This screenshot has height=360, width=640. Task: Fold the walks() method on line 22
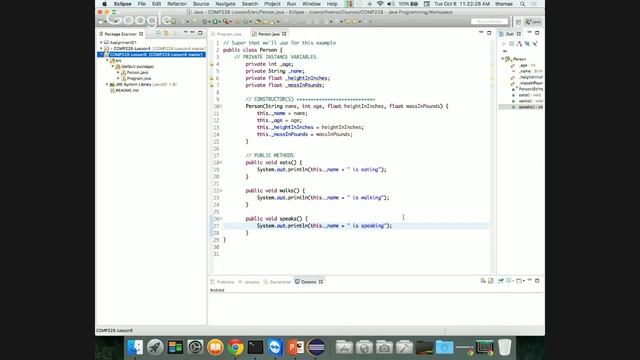click(x=221, y=191)
